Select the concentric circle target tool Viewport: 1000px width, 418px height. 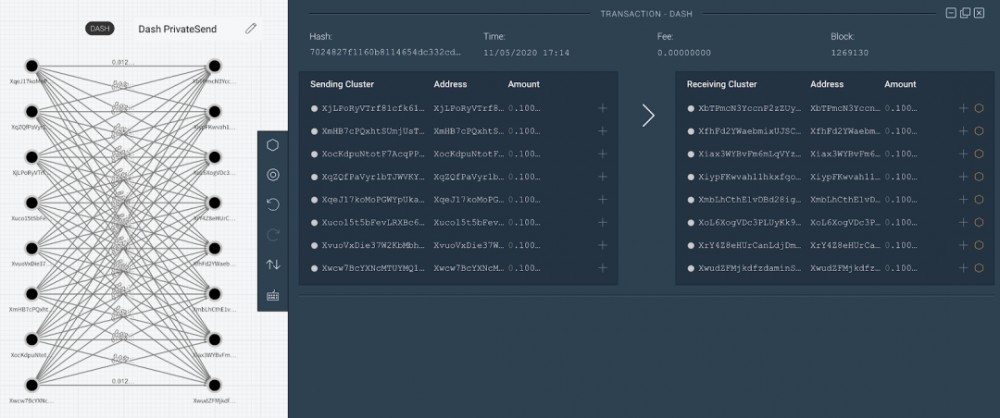tap(273, 175)
